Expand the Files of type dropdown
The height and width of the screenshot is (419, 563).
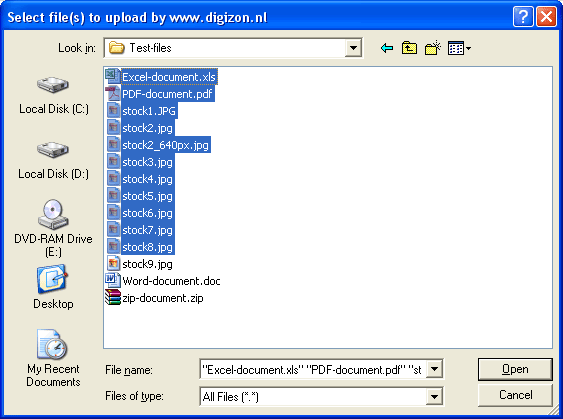tap(434, 397)
